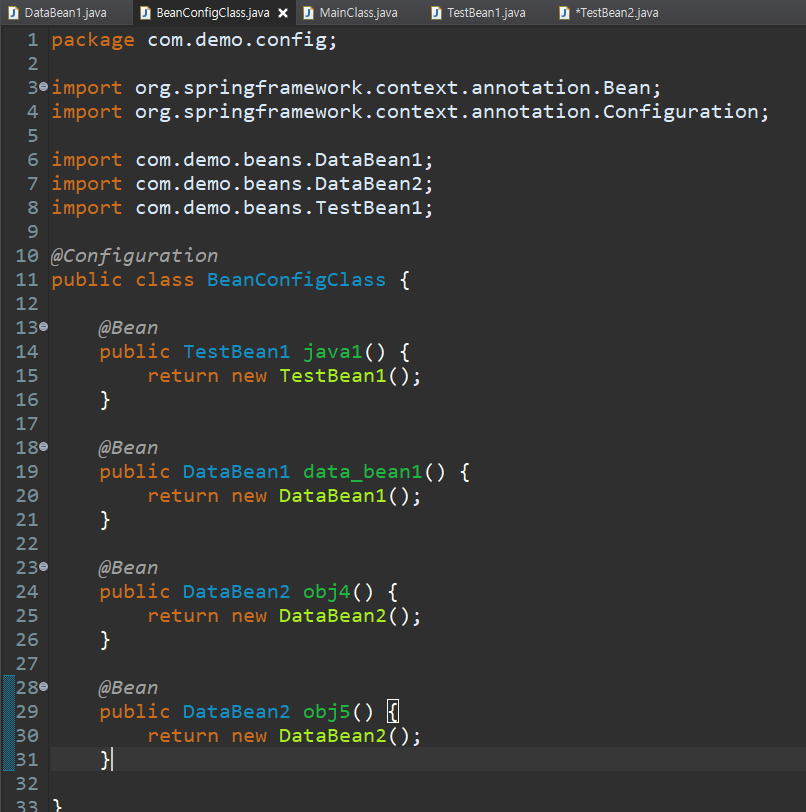Select the BeanConfigClass.java tab
This screenshot has width=806, height=812.
(x=213, y=12)
